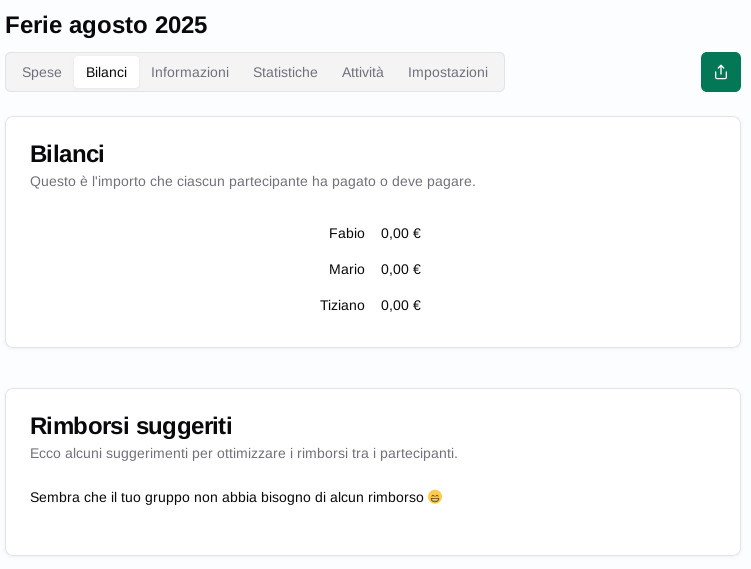Click the Bilanci card heading

click(67, 154)
